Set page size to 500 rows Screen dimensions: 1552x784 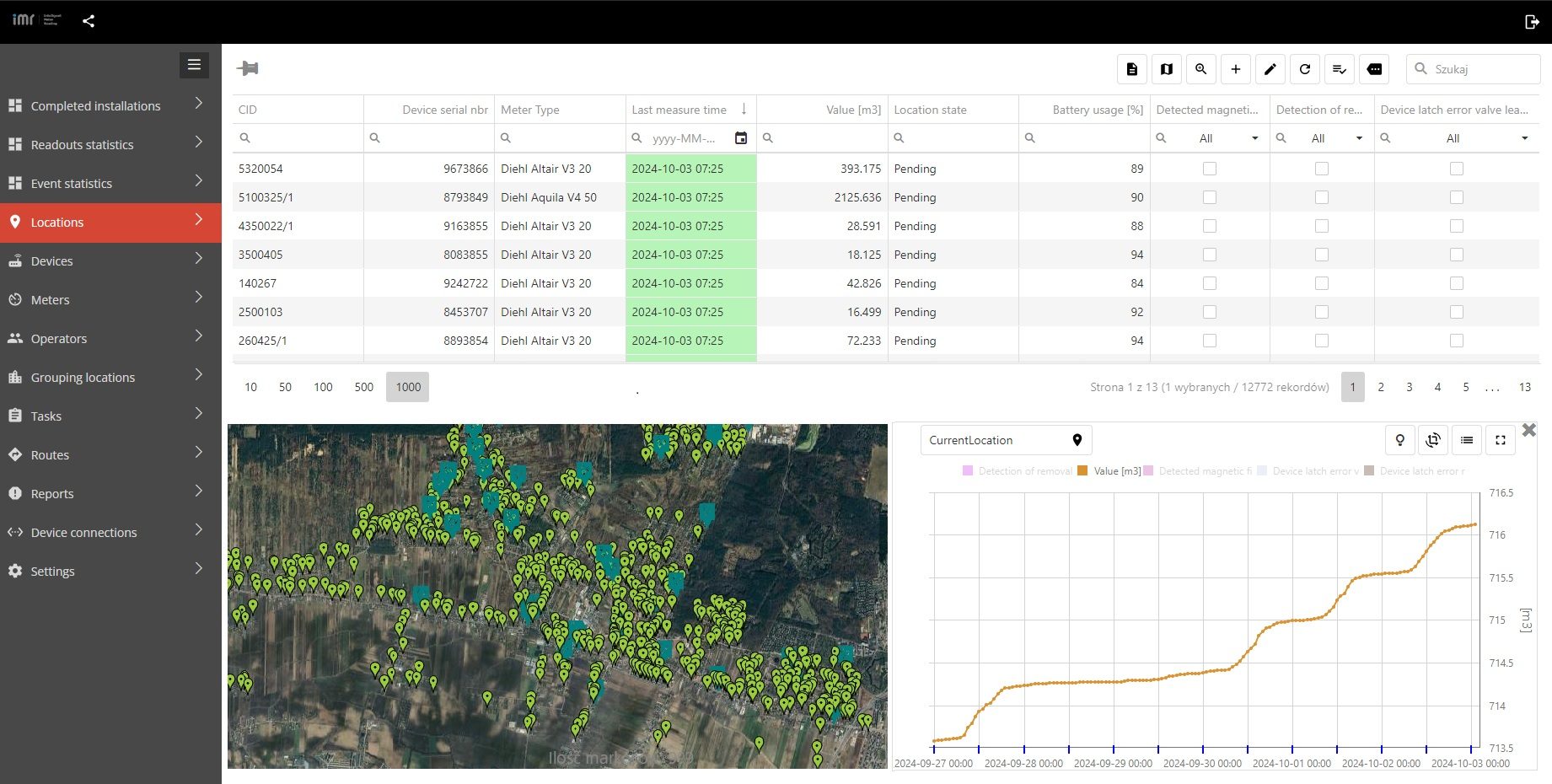point(363,387)
